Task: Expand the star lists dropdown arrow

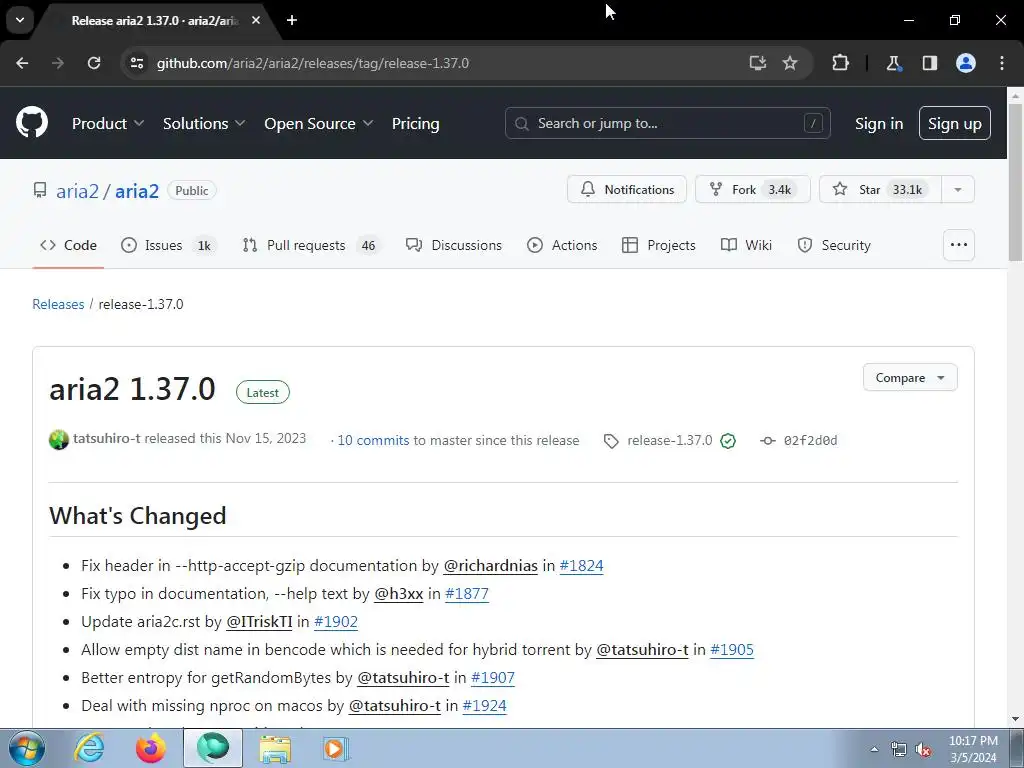Action: point(957,189)
